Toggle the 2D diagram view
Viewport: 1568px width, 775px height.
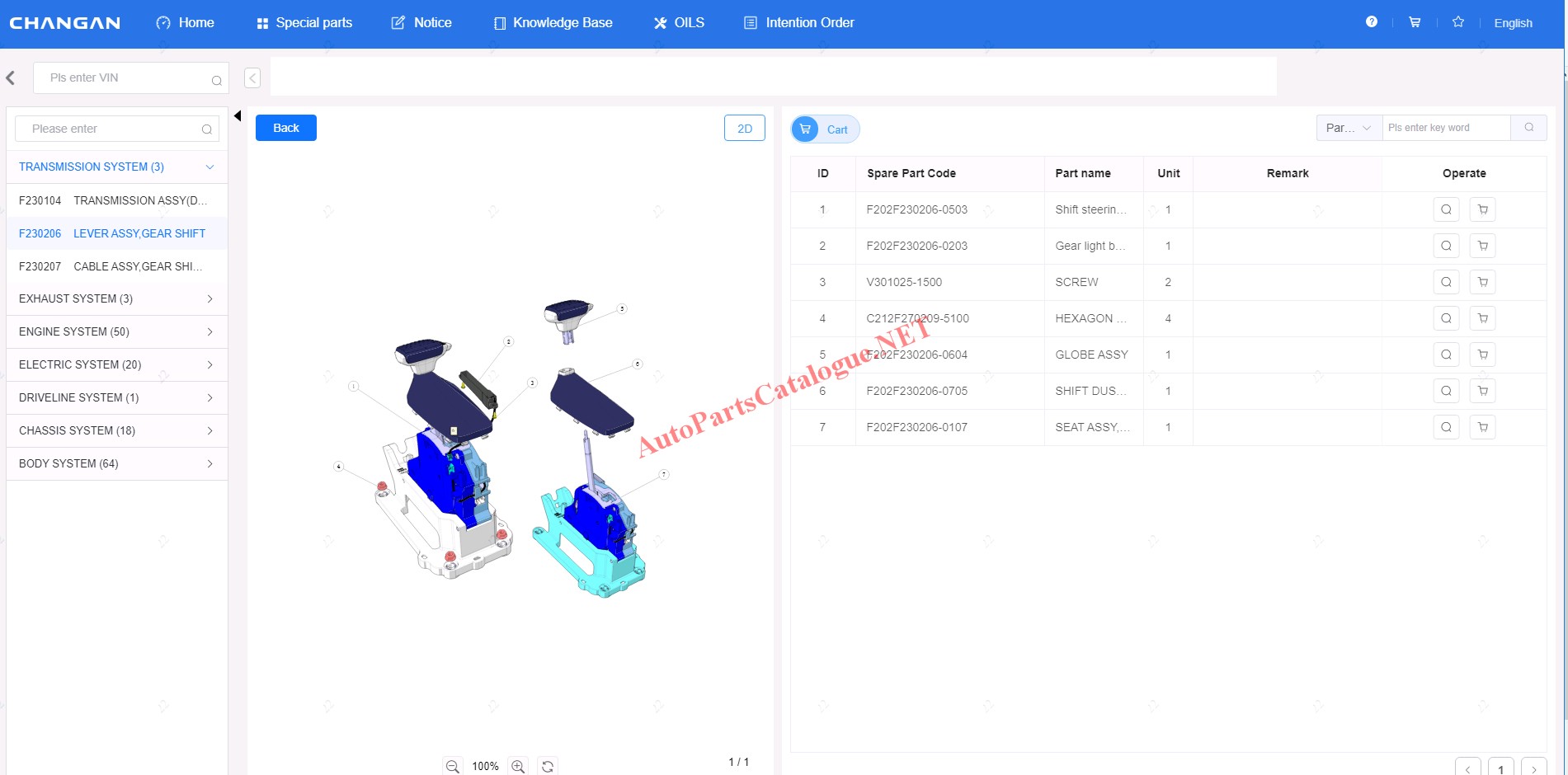[744, 129]
